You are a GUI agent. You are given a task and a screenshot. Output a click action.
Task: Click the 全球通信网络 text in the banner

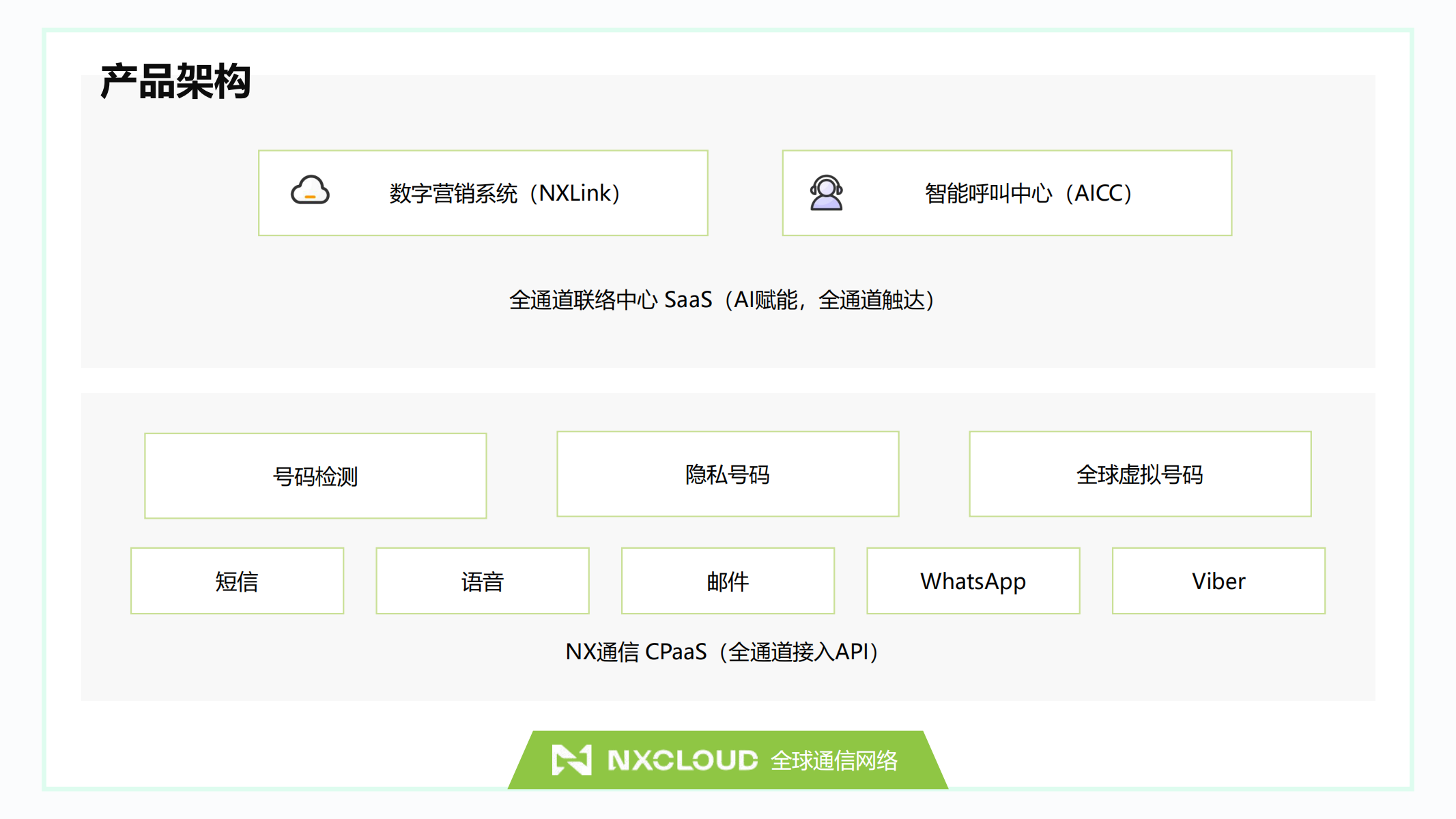(x=834, y=760)
